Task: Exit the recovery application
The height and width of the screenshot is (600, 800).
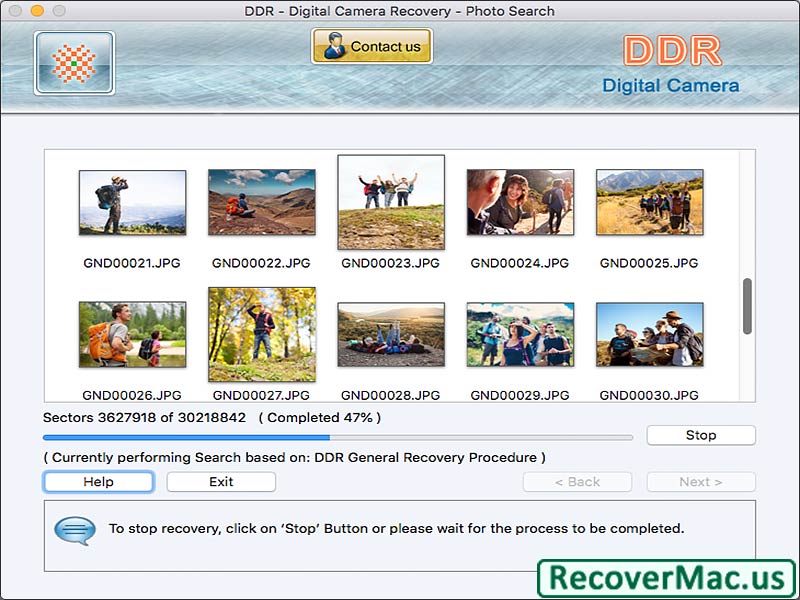Action: pos(220,481)
